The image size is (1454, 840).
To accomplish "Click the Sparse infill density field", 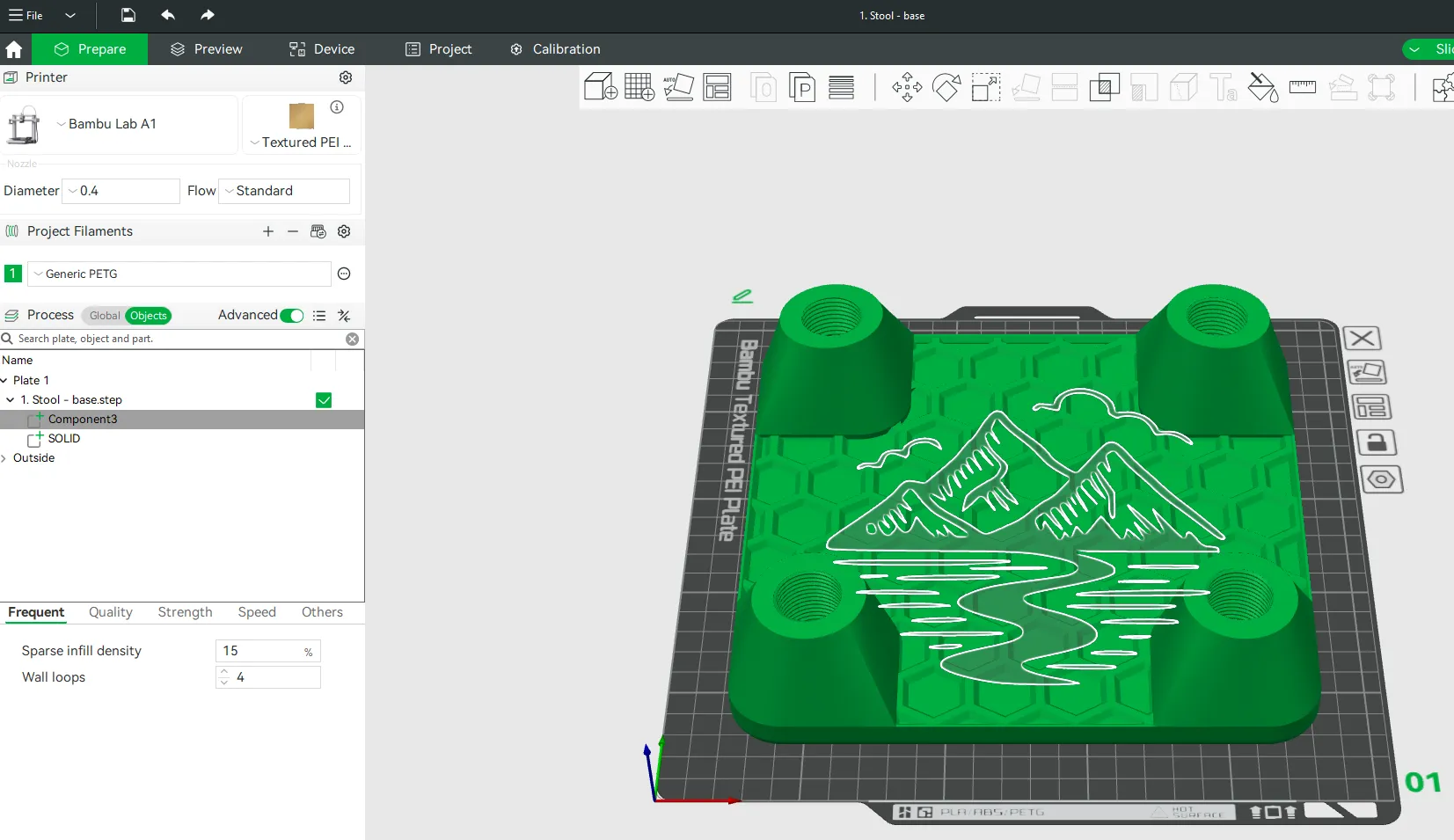I will pos(267,651).
